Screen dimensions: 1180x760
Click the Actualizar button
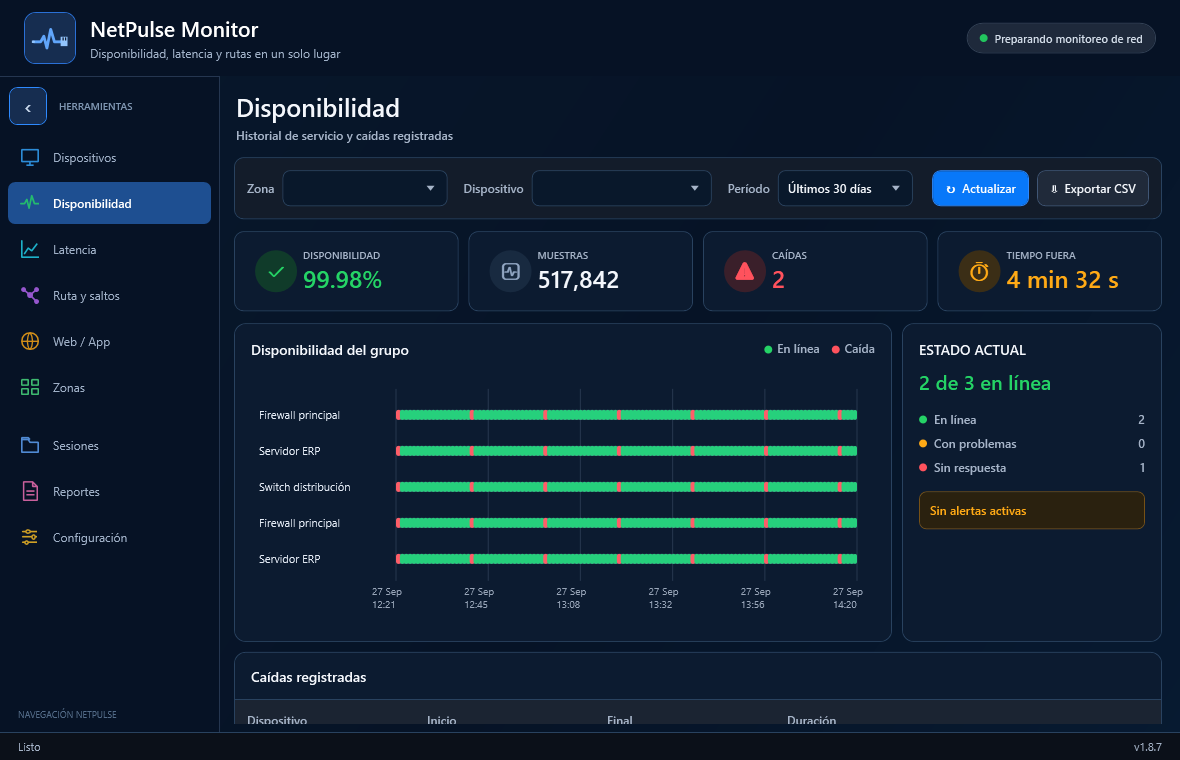[981, 188]
